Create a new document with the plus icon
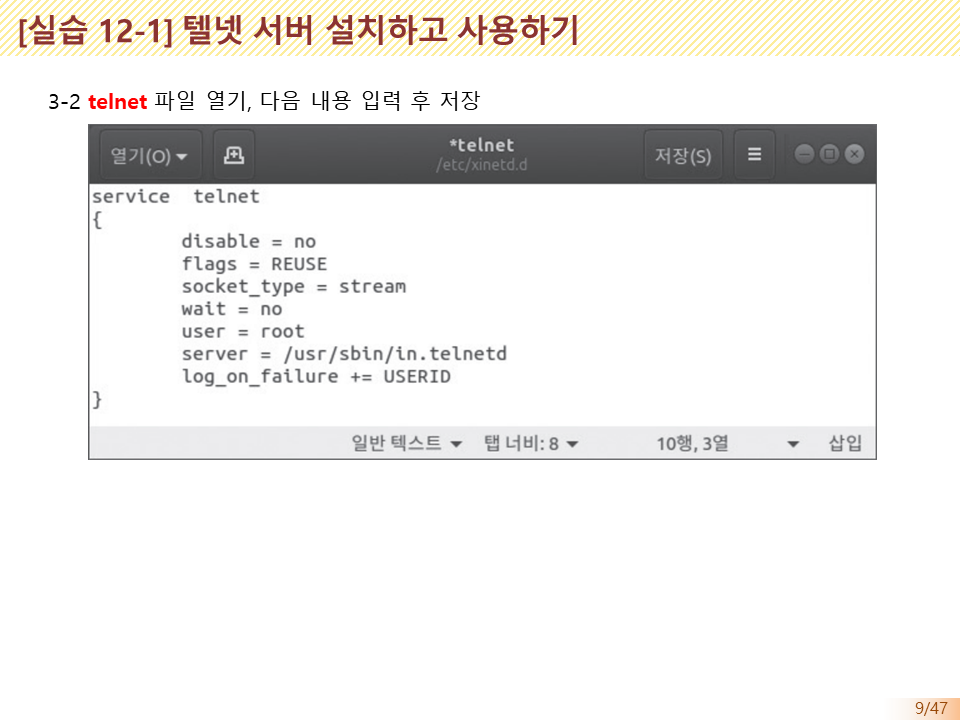 coord(234,154)
